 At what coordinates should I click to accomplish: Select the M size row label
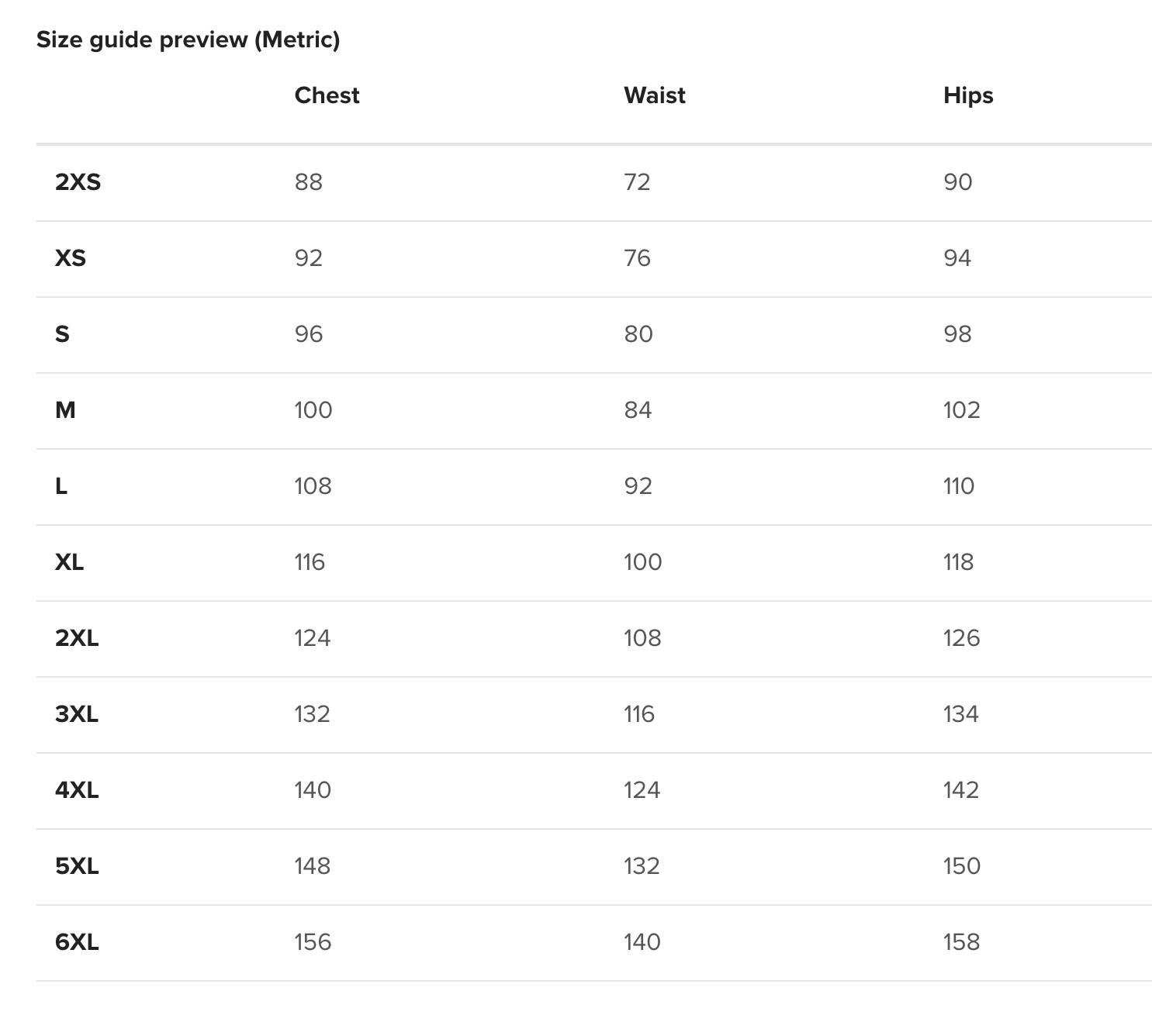pyautogui.click(x=65, y=410)
